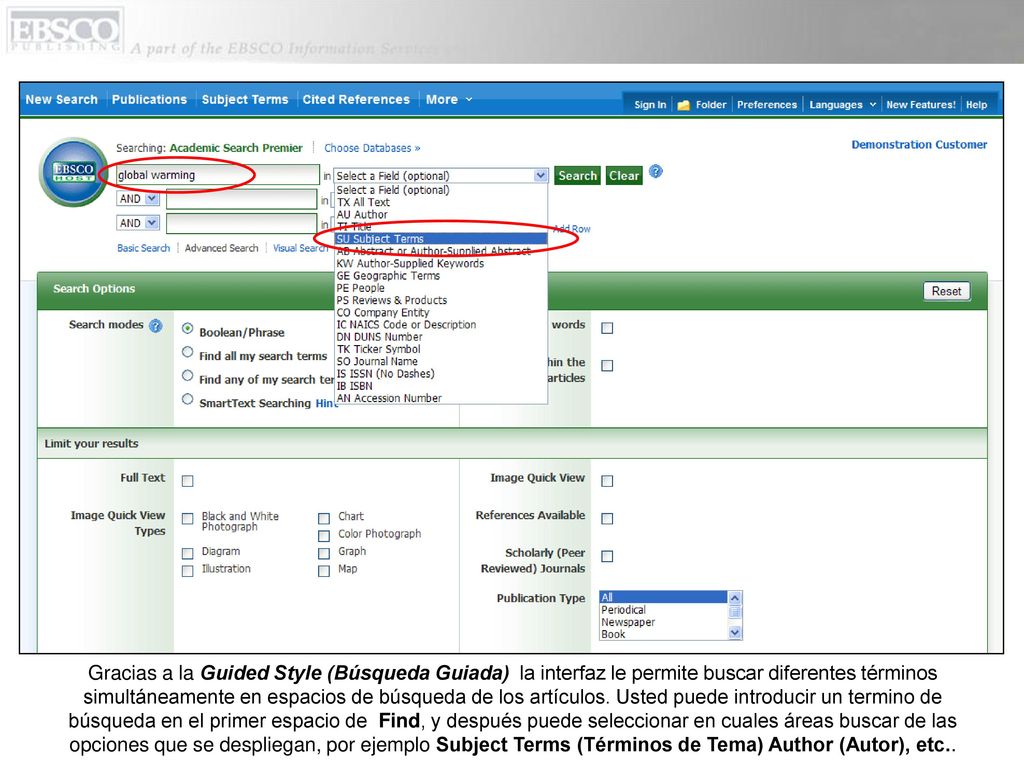Enable References Available limiter

click(x=607, y=519)
